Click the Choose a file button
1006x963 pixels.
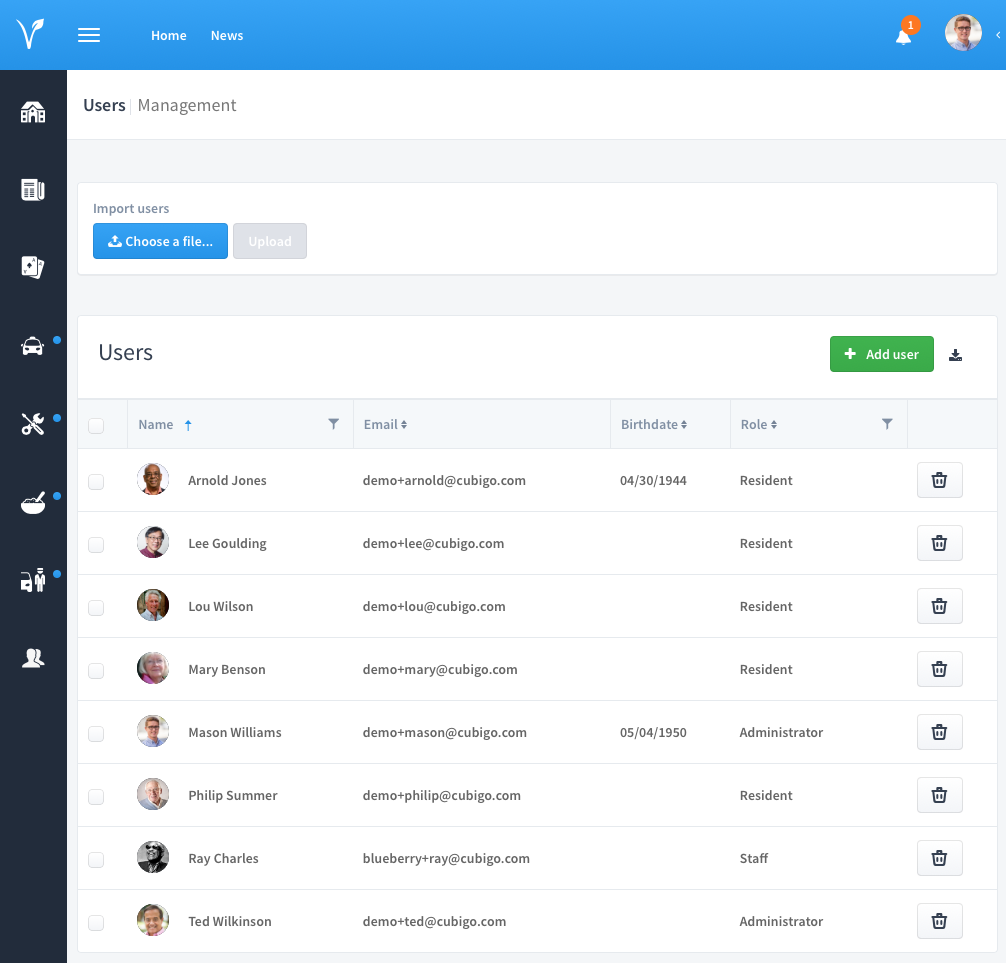[160, 241]
